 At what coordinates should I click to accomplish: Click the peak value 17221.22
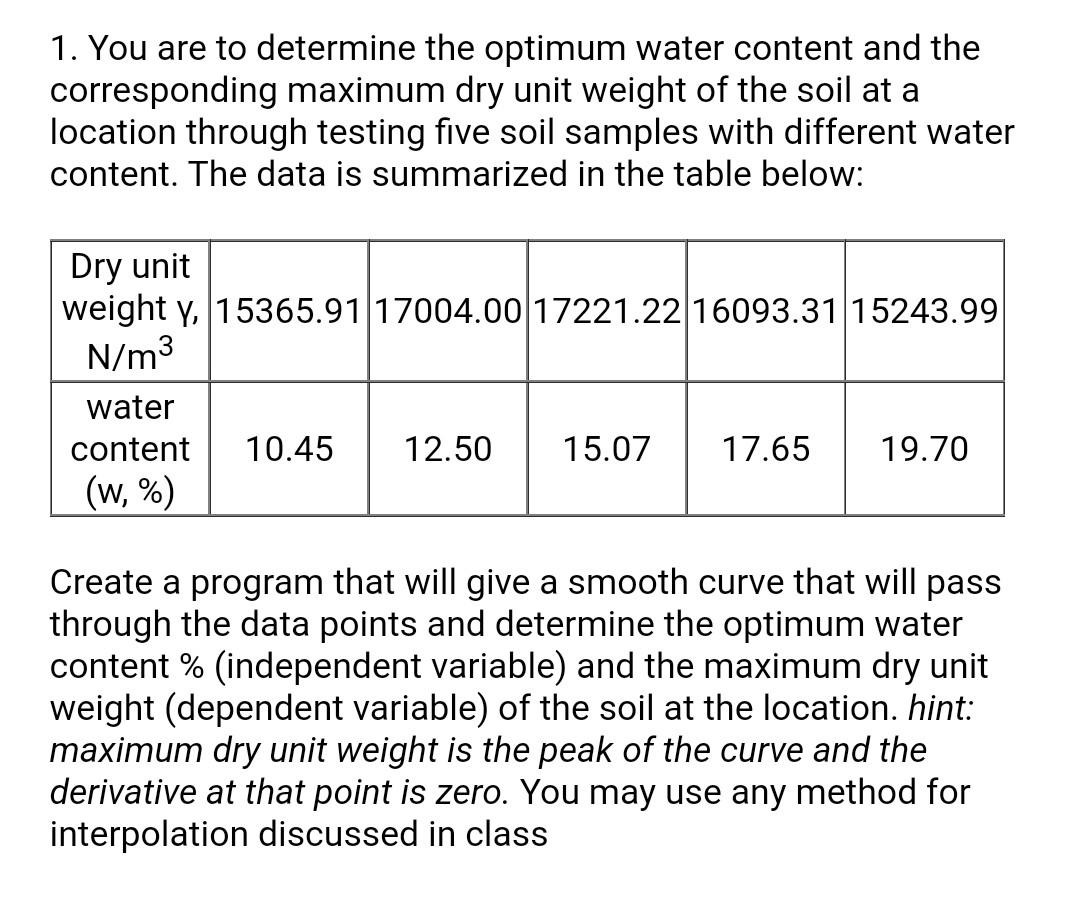pos(607,311)
